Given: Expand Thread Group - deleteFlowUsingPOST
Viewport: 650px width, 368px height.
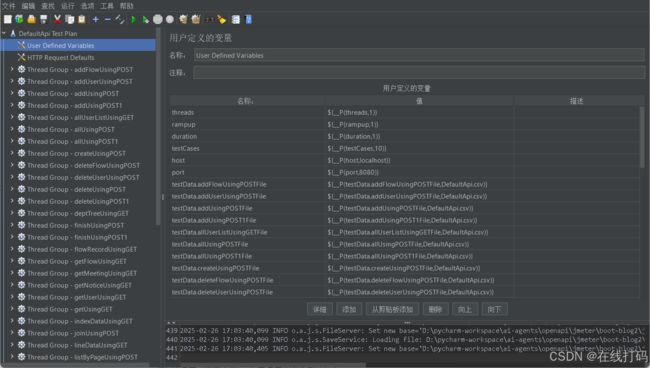Looking at the screenshot, I should click(12, 165).
